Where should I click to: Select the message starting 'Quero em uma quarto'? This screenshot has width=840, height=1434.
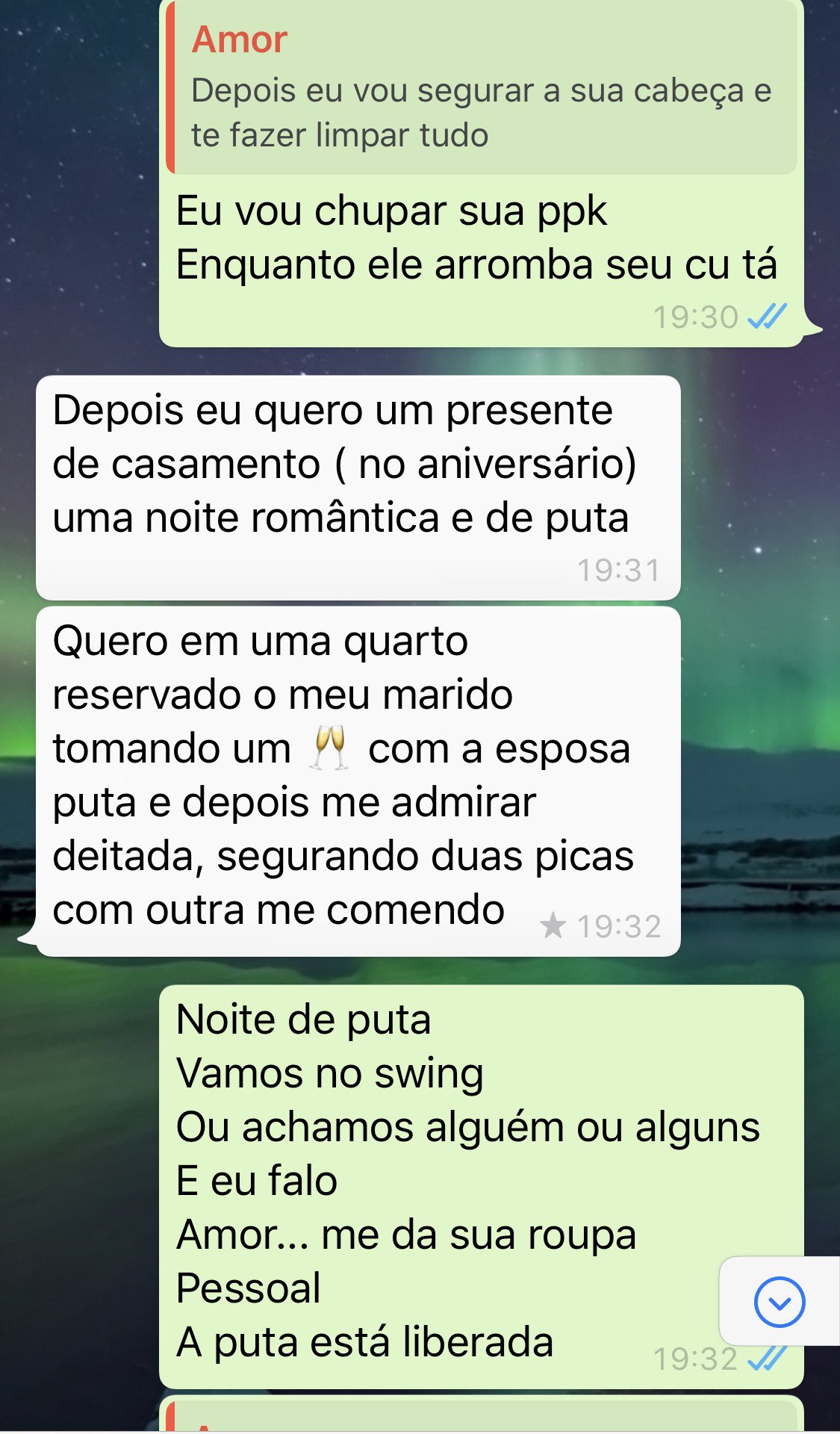pyautogui.click(x=358, y=781)
